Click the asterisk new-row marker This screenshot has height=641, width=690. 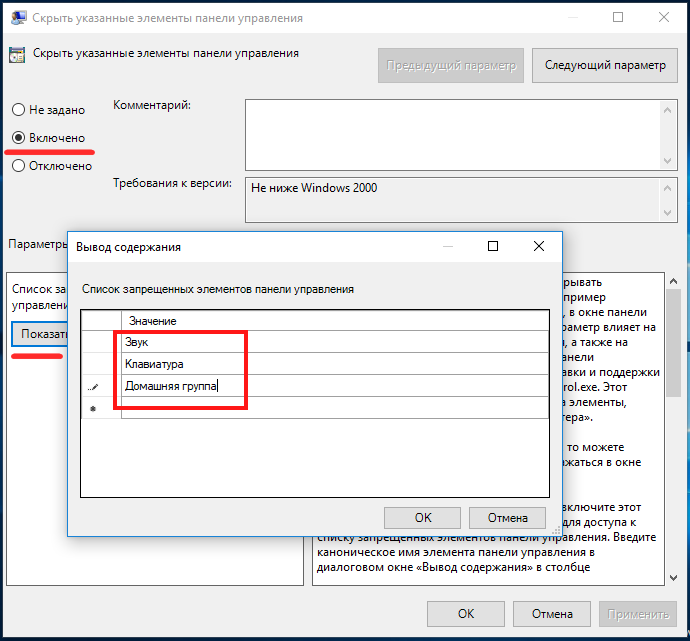click(93, 409)
